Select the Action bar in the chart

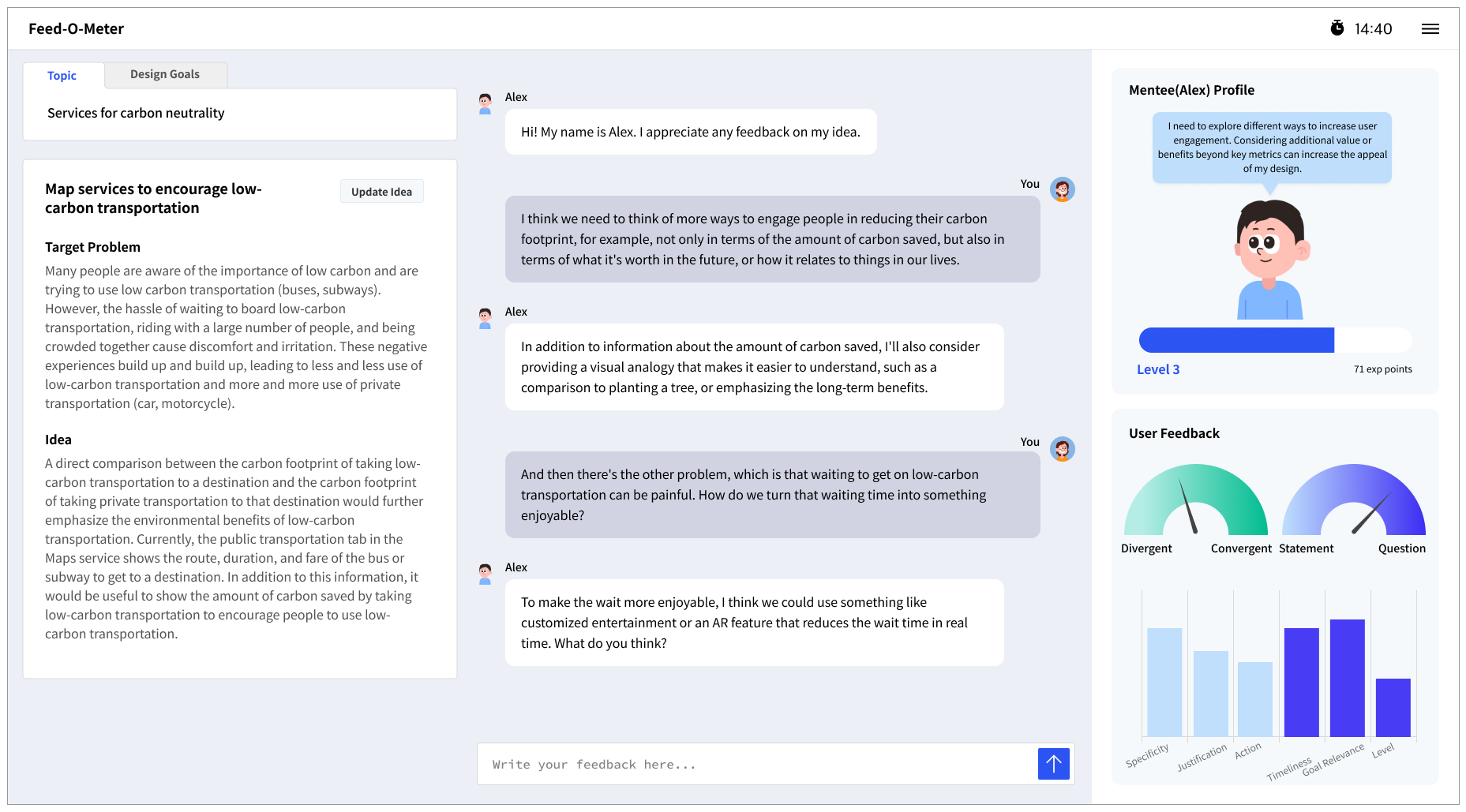(1255, 700)
